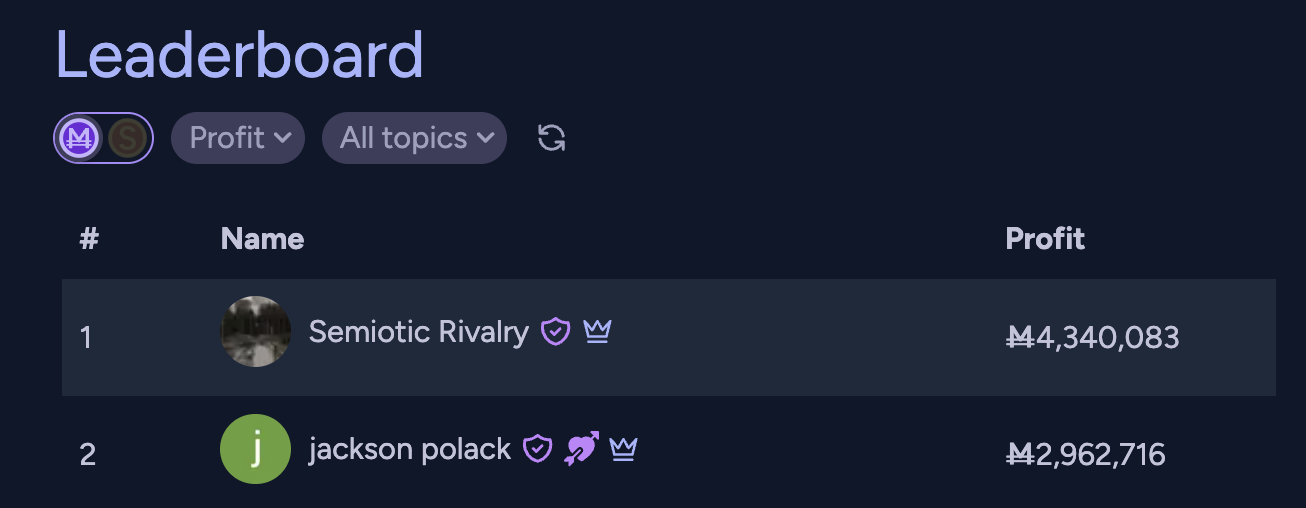Image resolution: width=1306 pixels, height=508 pixels.
Task: Open the jackson polack profile link
Action: (x=410, y=449)
